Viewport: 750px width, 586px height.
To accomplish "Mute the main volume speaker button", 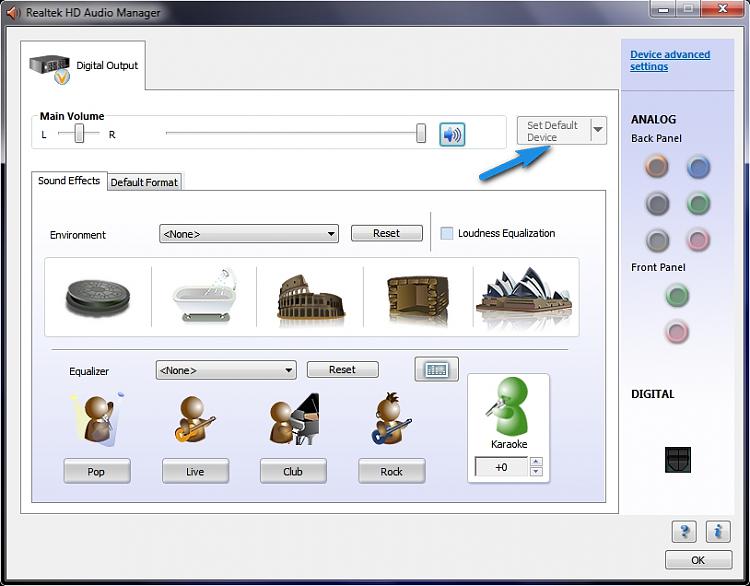I will pos(452,134).
